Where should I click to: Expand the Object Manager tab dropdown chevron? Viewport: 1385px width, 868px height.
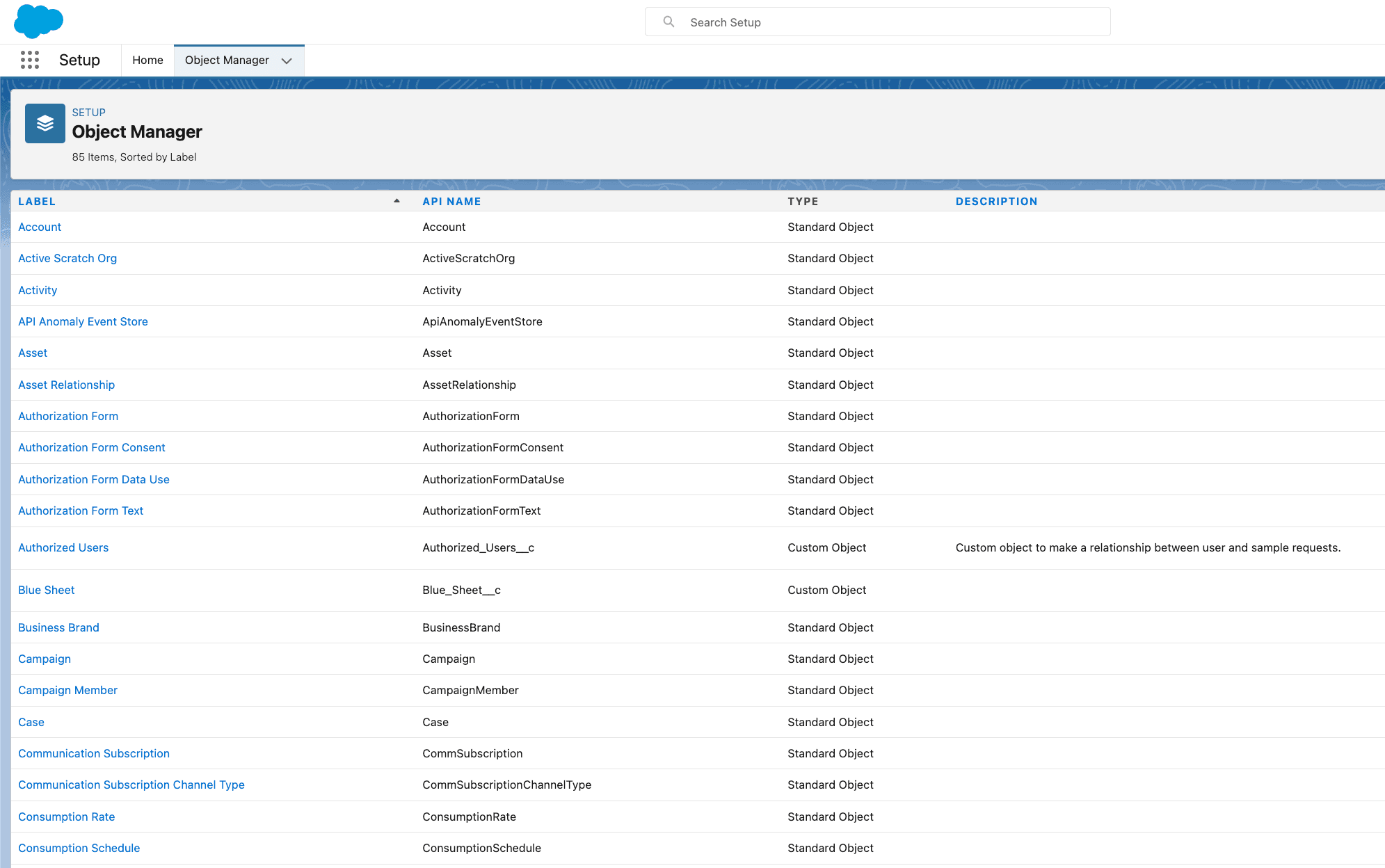point(287,61)
